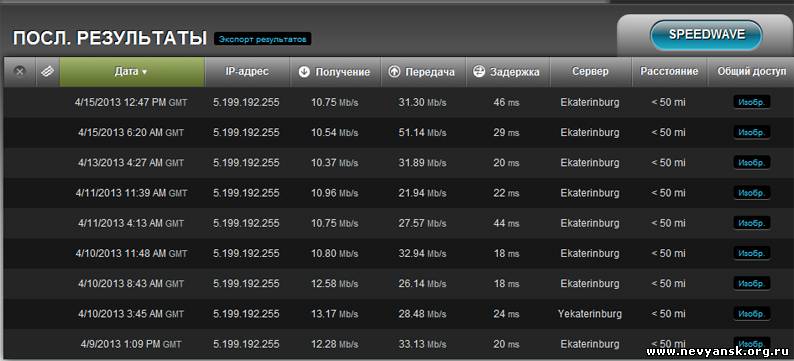Select date 4/10/2013 8:43 AM

(131, 284)
